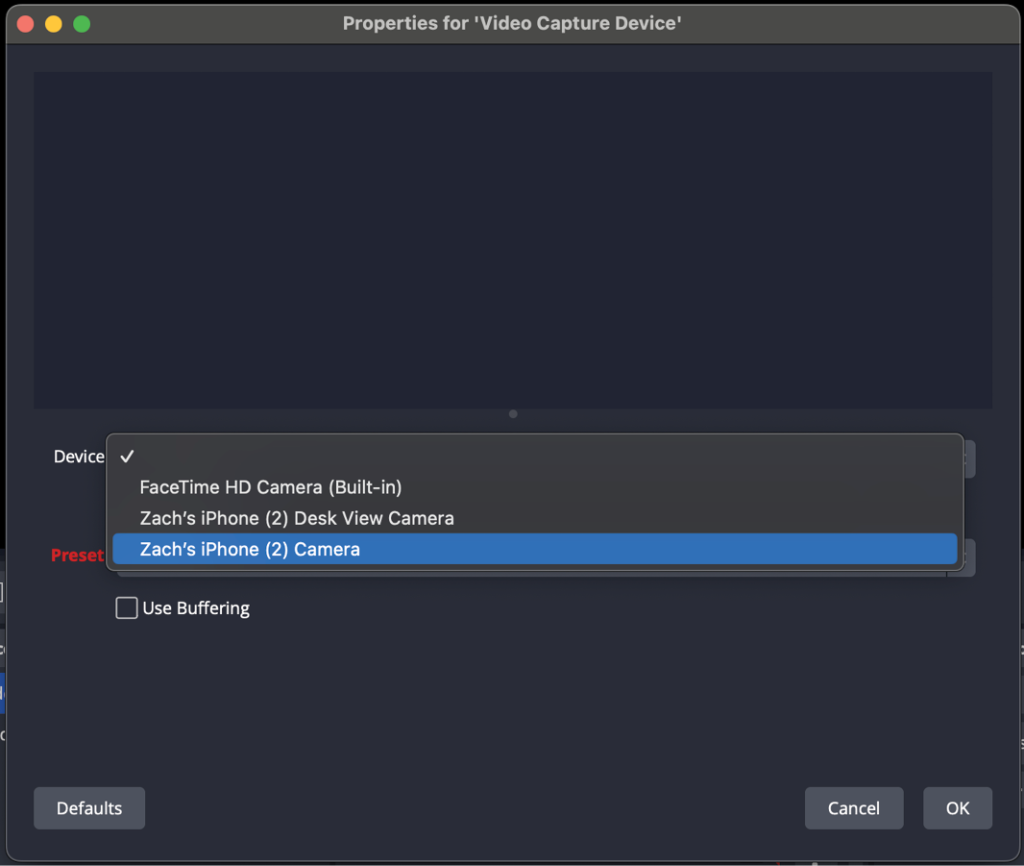
Task: Click the properties window title bar text
Action: (512, 23)
